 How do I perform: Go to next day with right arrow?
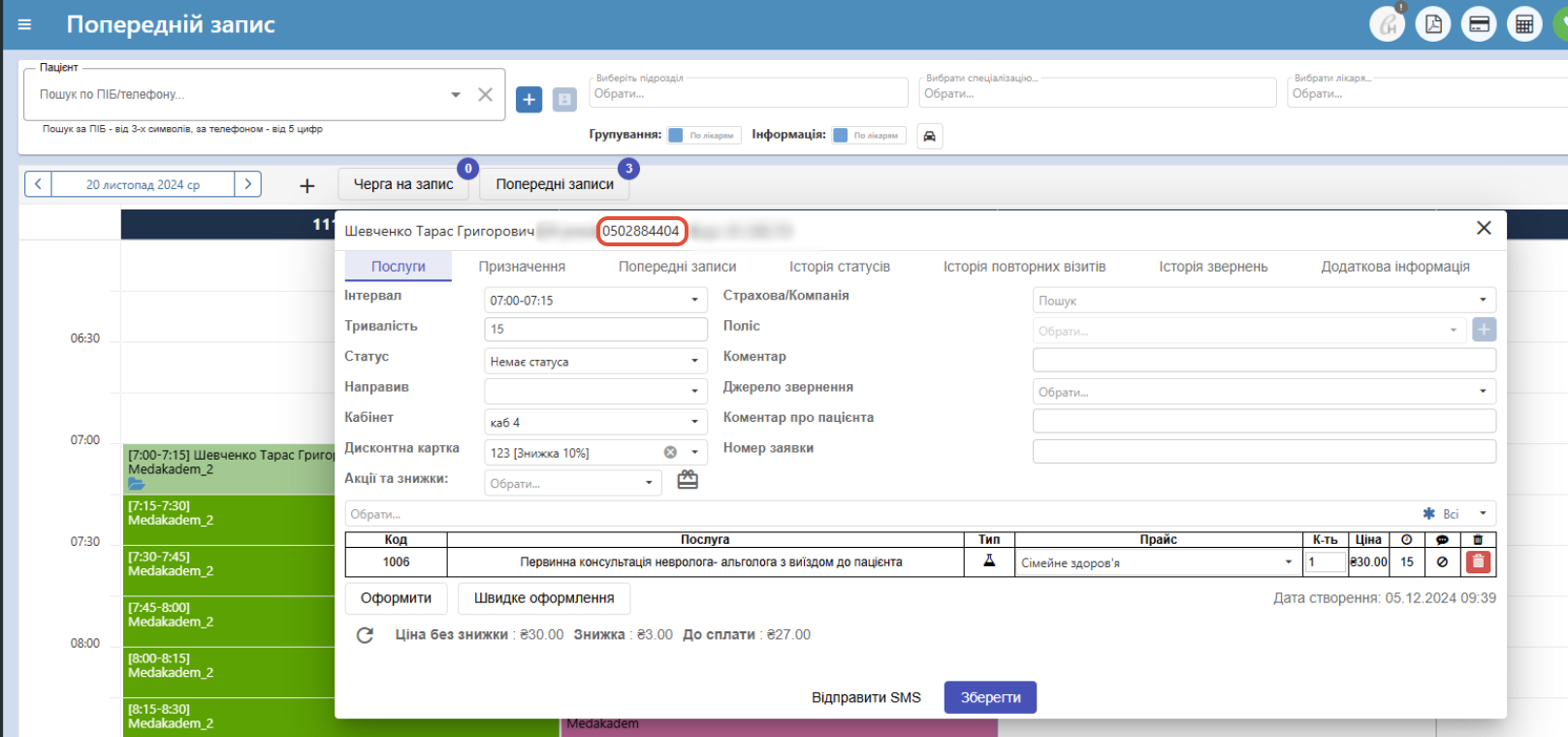(x=248, y=184)
